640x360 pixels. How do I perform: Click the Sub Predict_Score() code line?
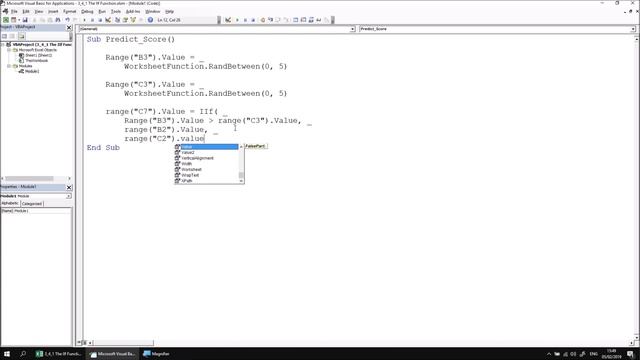(131, 39)
